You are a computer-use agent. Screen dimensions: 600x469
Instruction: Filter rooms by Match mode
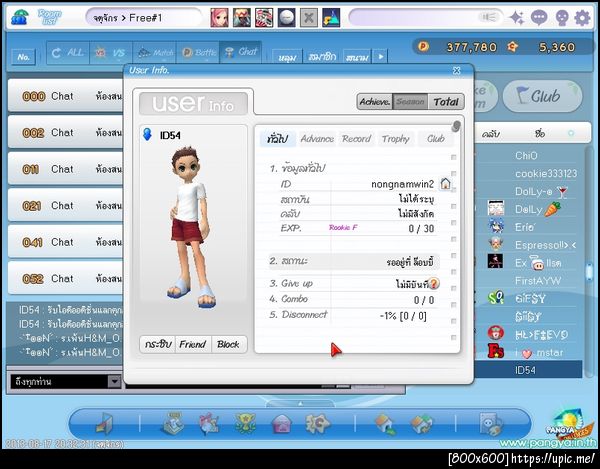[x=155, y=52]
